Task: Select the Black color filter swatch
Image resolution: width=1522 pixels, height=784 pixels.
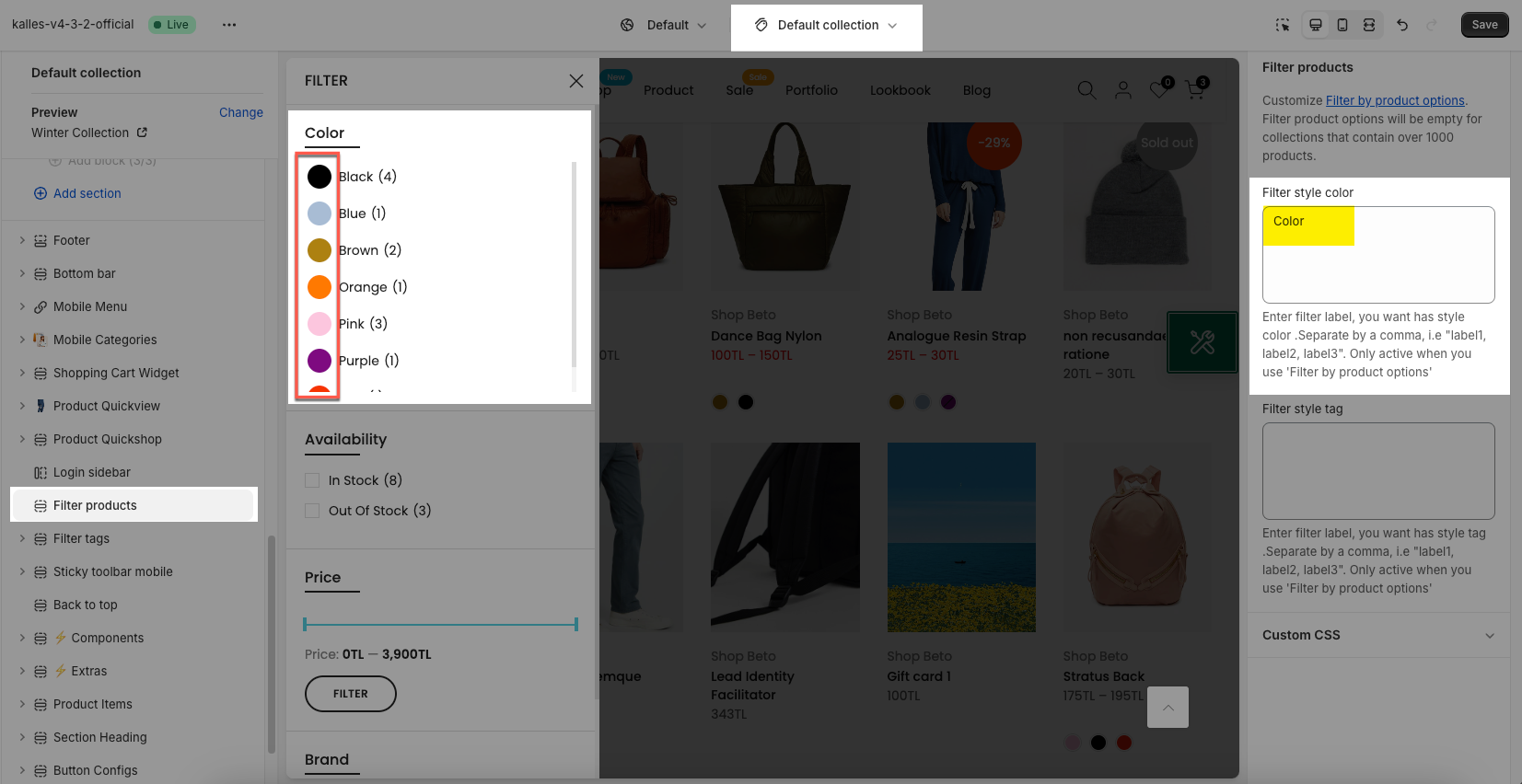Action: point(320,177)
